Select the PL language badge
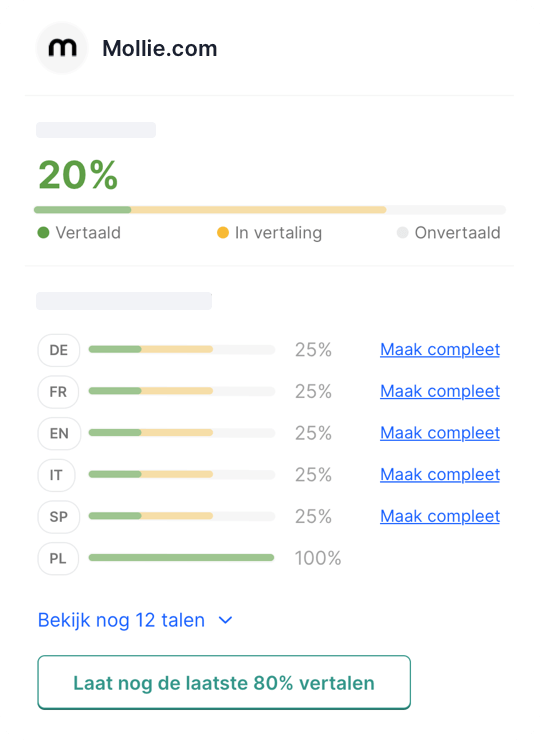This screenshot has width=540, height=740. coord(58,558)
